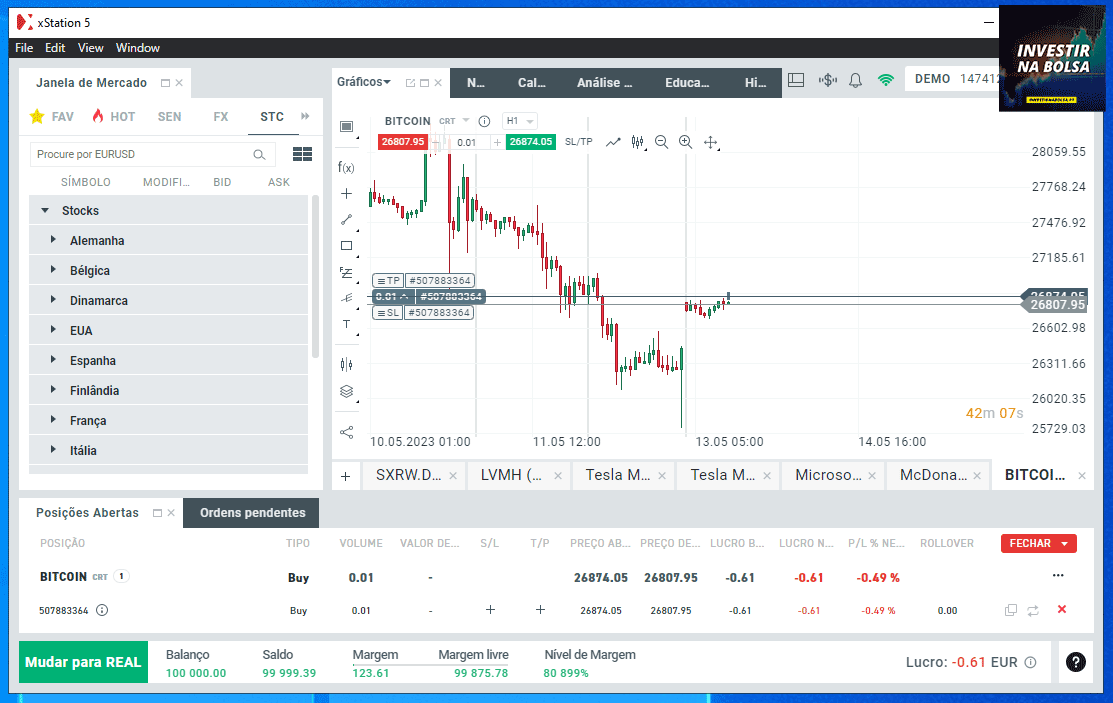Toggle SL/TP on the chart
This screenshot has height=703, width=1113.
pyautogui.click(x=578, y=142)
